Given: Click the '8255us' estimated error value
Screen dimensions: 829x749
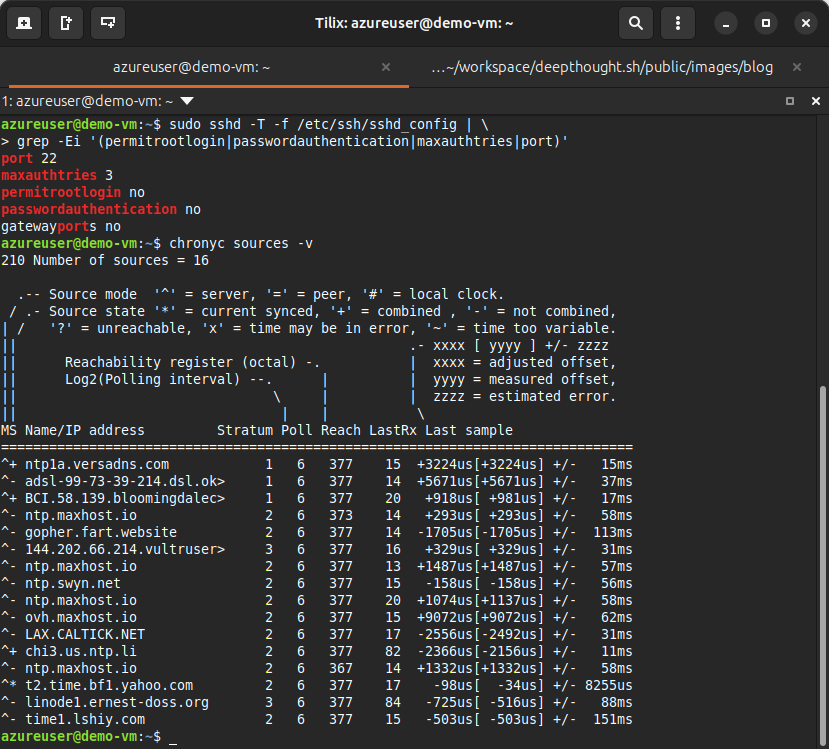Looking at the screenshot, I should pyautogui.click(x=609, y=686).
